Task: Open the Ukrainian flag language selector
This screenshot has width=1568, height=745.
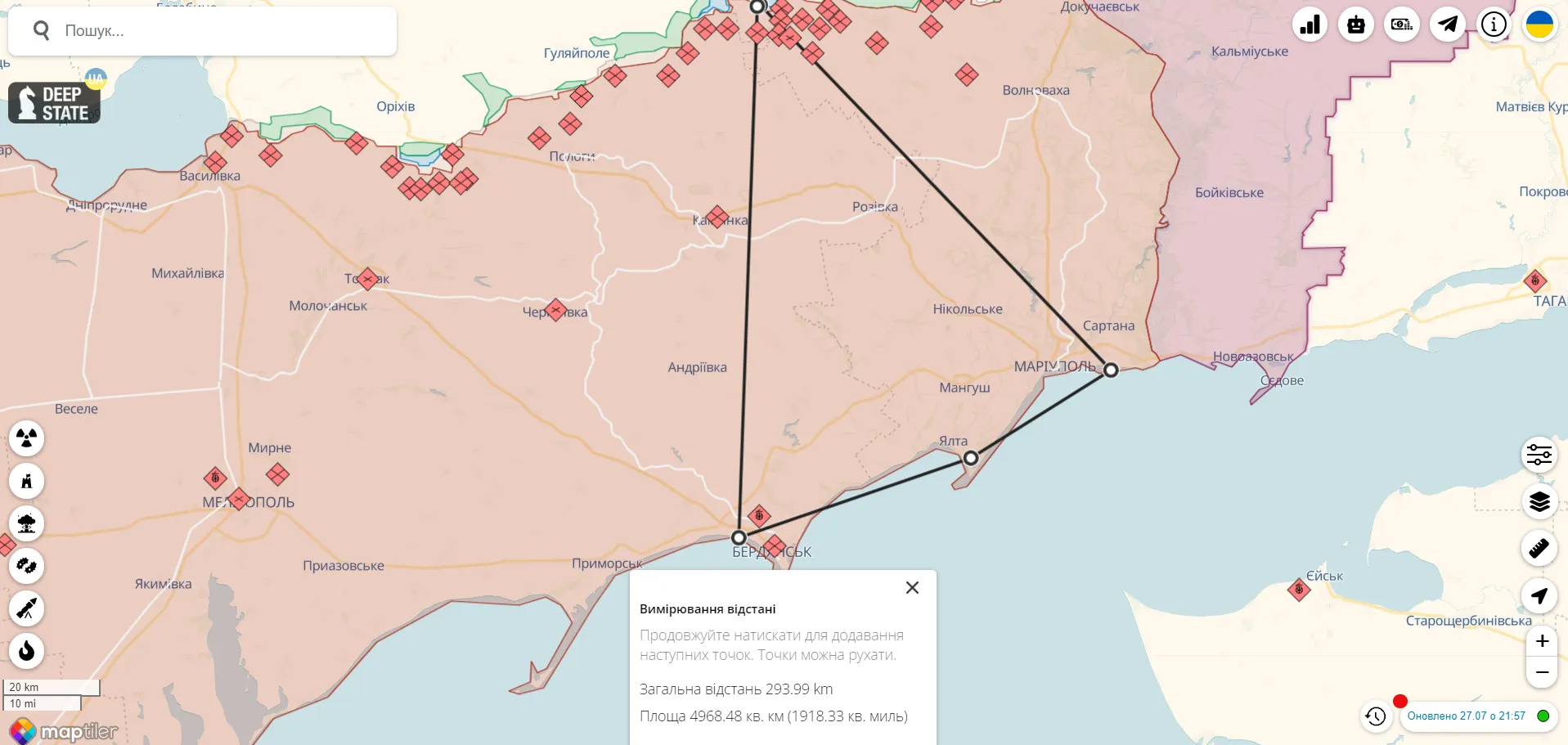Action: [x=1539, y=25]
